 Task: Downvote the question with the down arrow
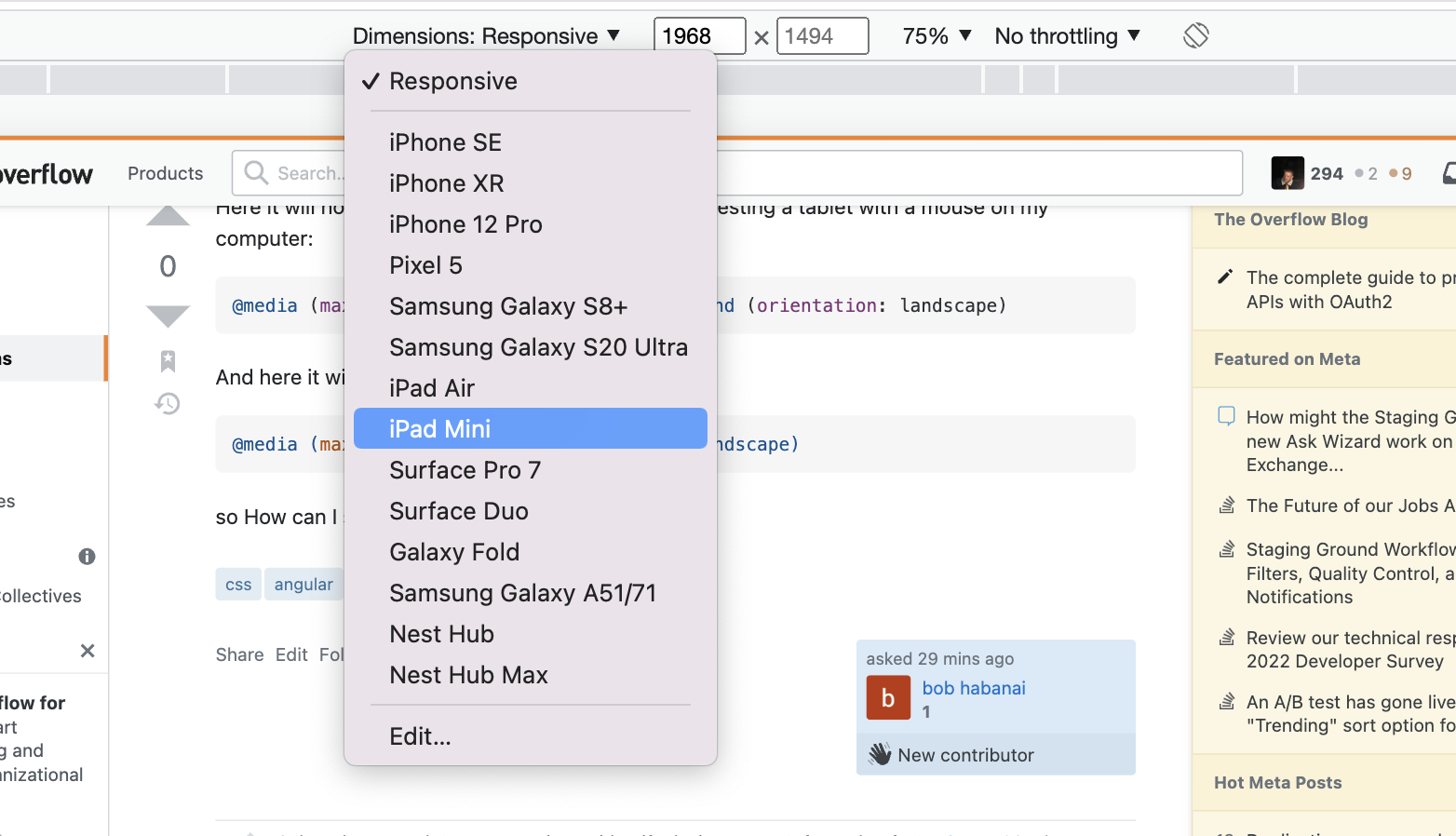point(169,317)
